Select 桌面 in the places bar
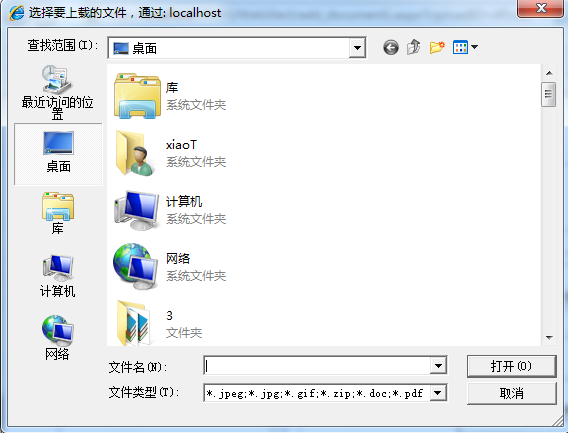This screenshot has height=433, width=568. tap(58, 154)
